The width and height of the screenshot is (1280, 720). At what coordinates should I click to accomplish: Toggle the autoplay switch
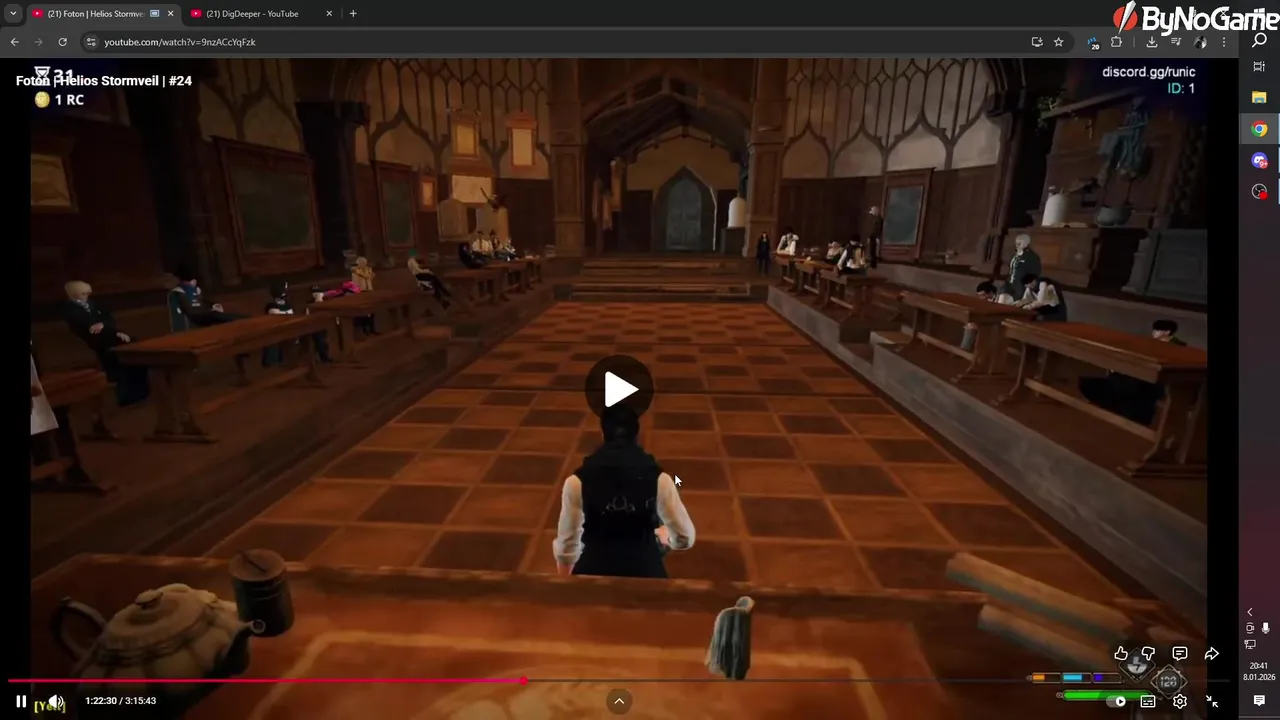point(1114,701)
